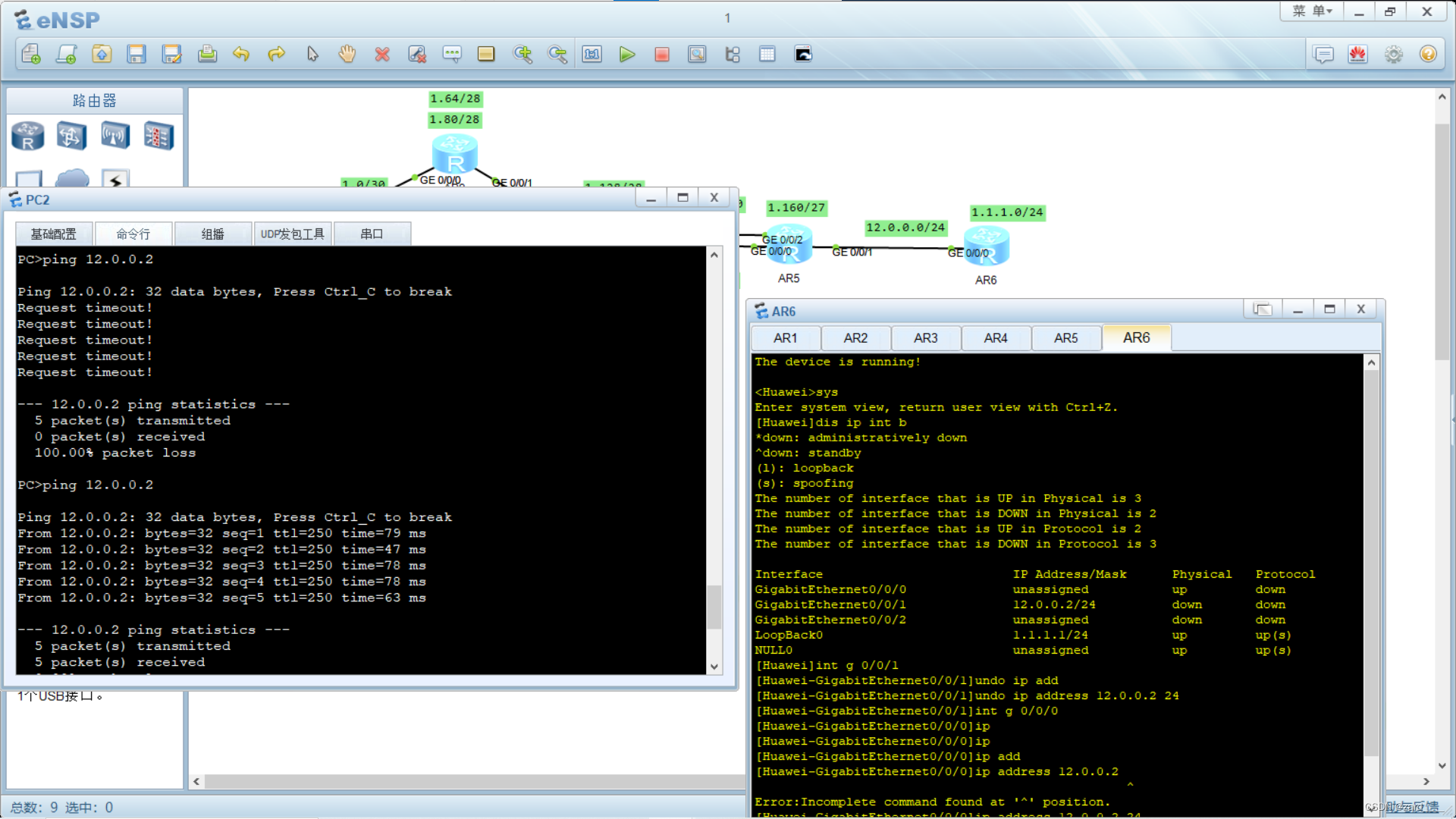1456x819 pixels.
Task: Click the new sample topology toolbar icon
Action: click(x=66, y=54)
